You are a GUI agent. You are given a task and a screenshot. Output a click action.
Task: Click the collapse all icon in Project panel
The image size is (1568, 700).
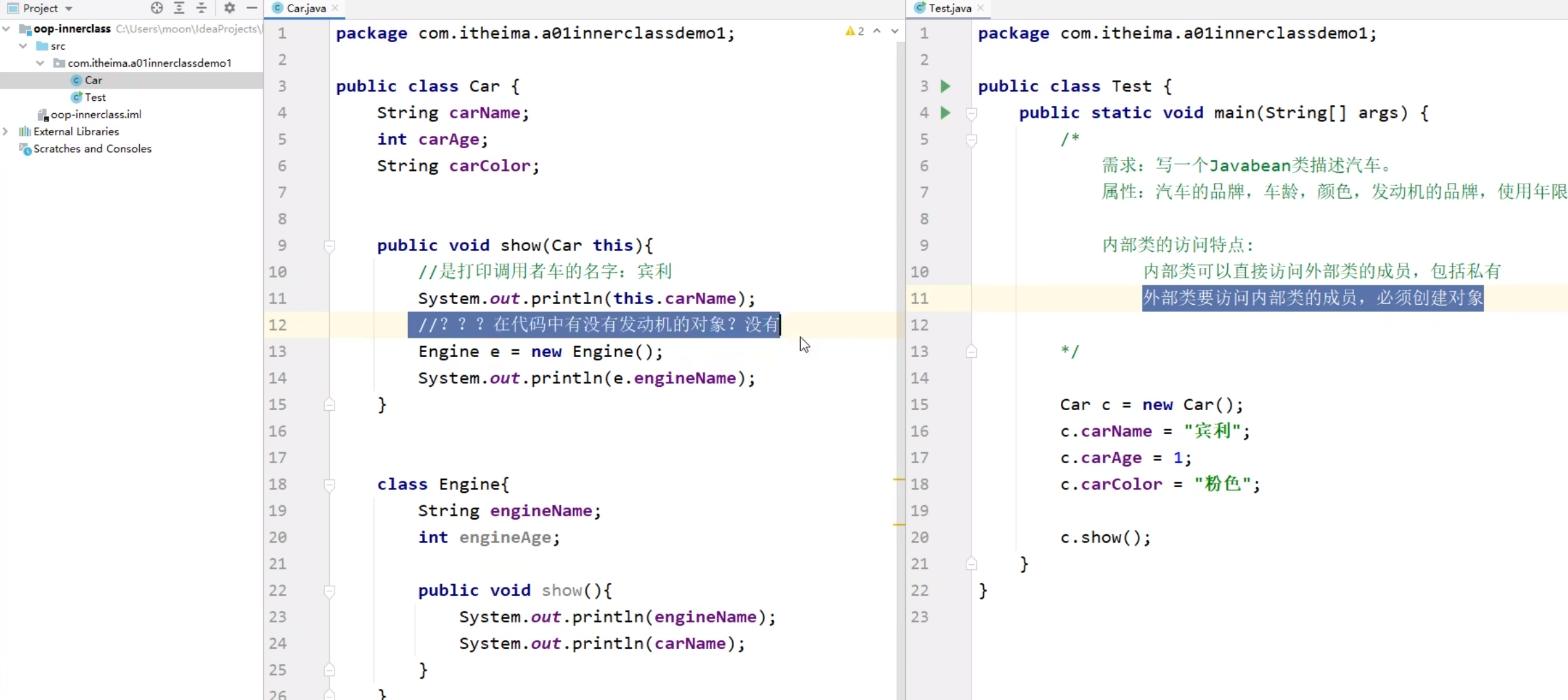(x=202, y=8)
